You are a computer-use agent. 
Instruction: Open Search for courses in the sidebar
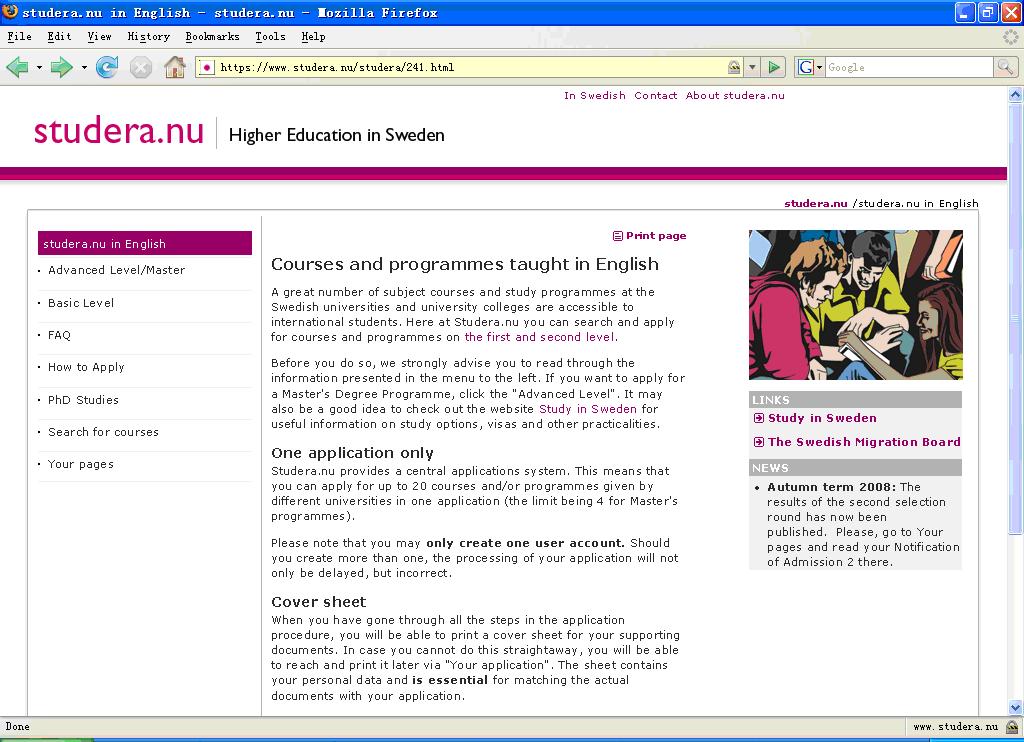click(103, 432)
